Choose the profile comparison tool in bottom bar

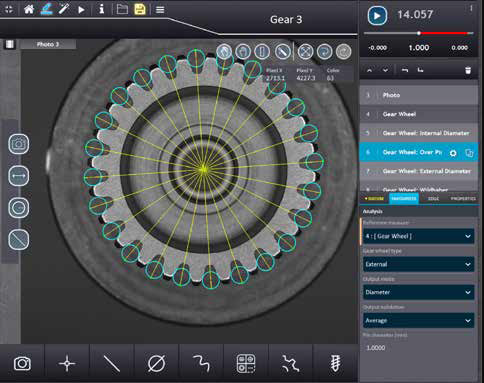click(x=291, y=363)
